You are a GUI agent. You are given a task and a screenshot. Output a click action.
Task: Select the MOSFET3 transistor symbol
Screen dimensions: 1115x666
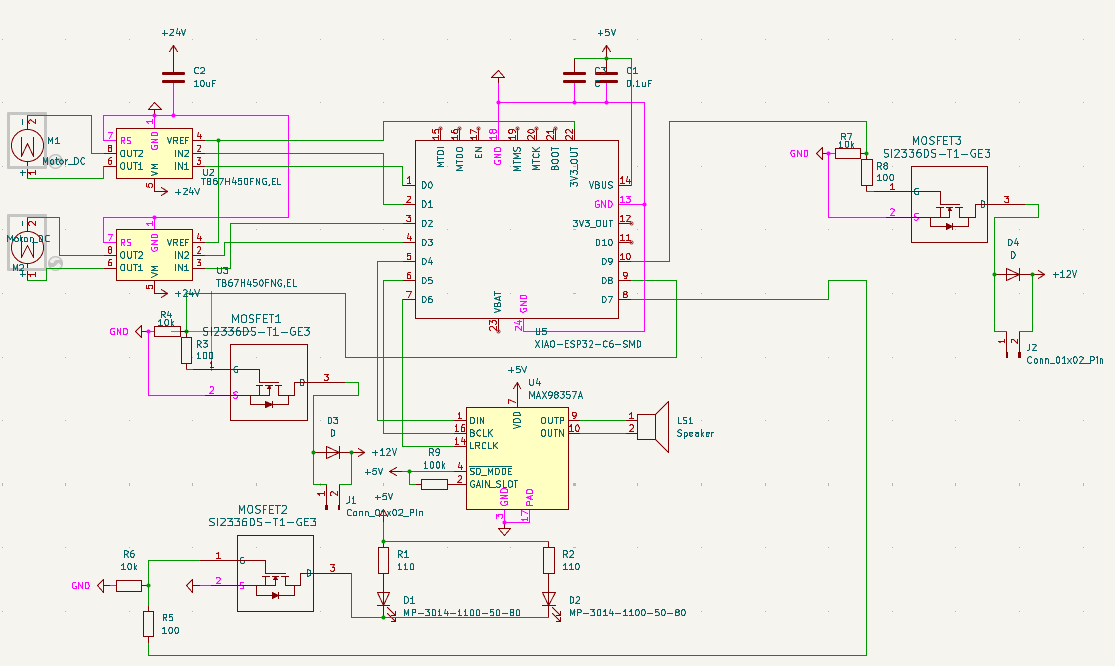pyautogui.click(x=949, y=205)
